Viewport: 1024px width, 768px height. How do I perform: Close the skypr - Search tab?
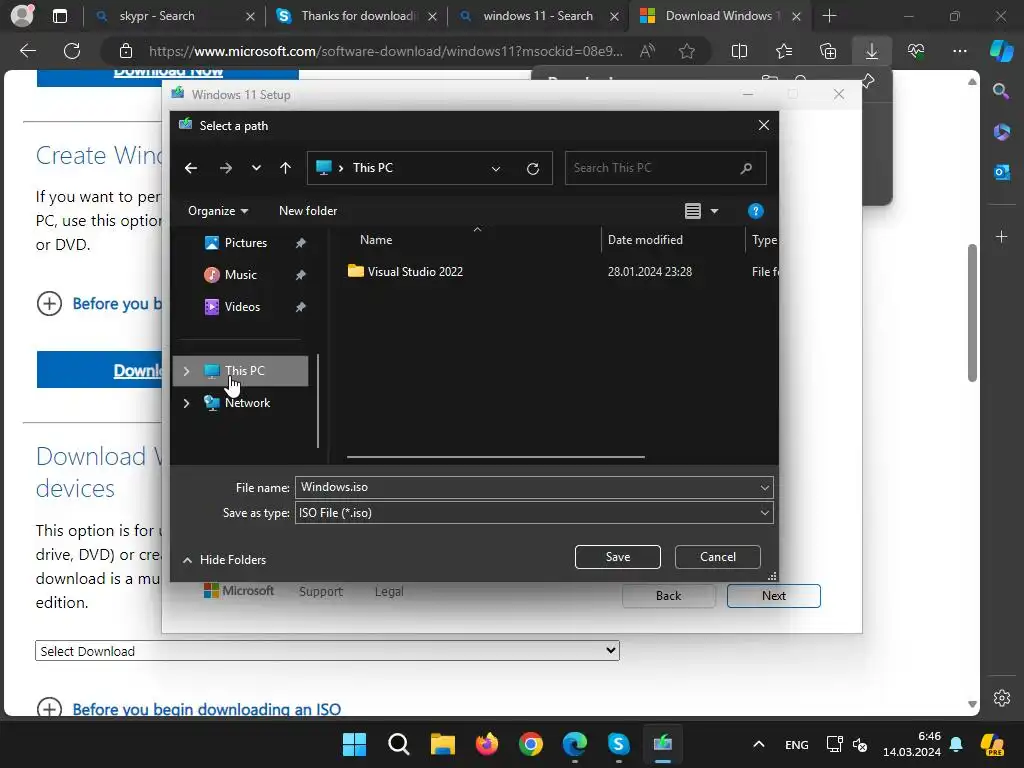[250, 17]
